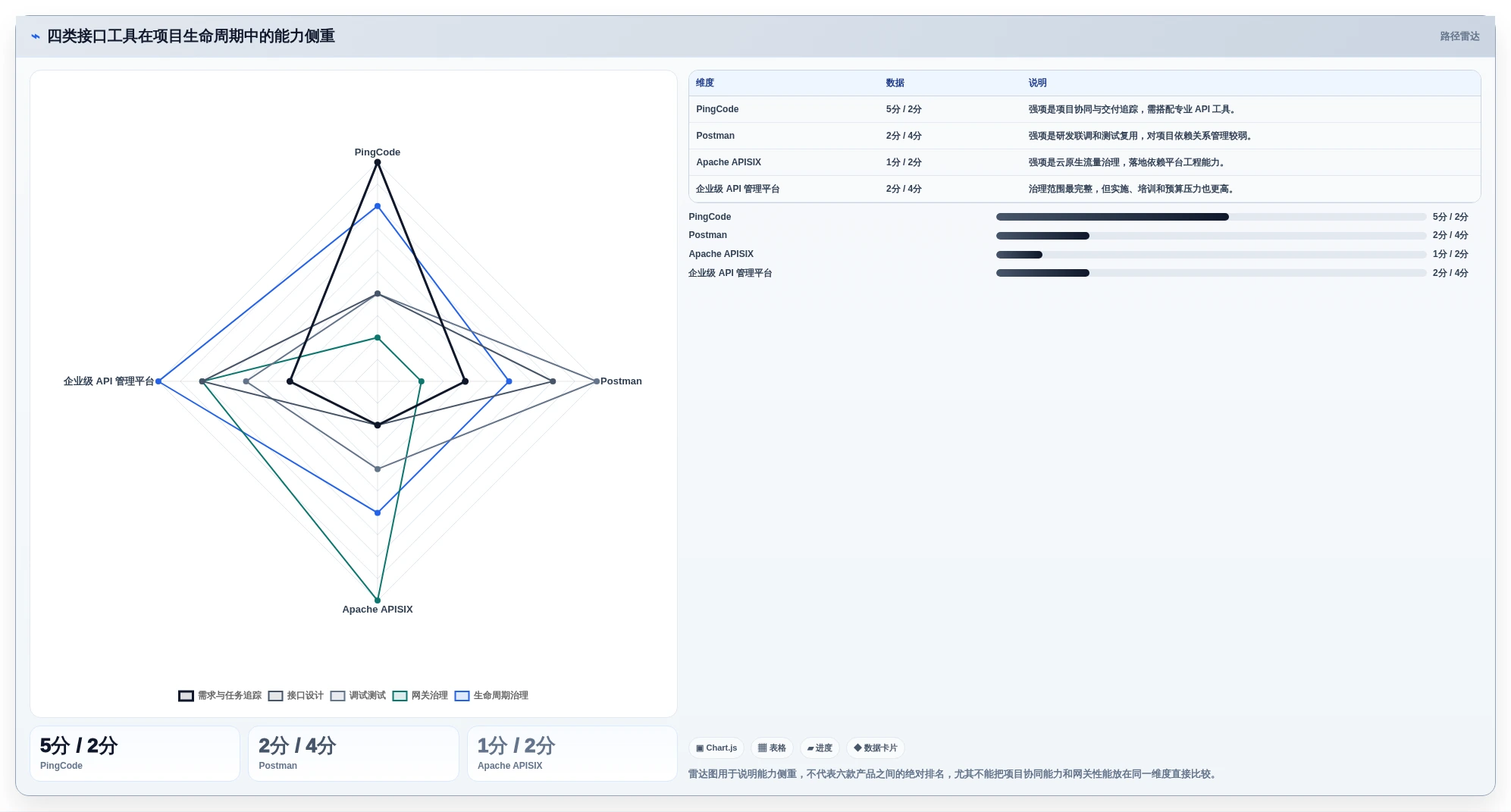Click the blue header icon beside the title
Screen dimensions: 1511x812
click(35, 36)
